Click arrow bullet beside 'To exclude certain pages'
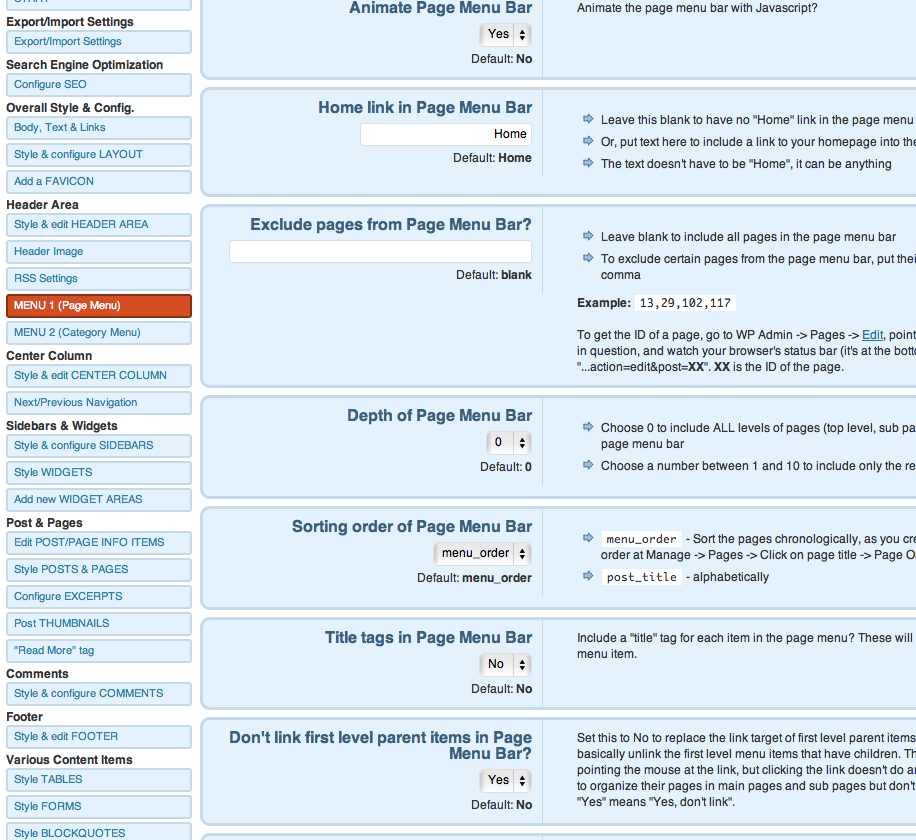 tap(588, 258)
